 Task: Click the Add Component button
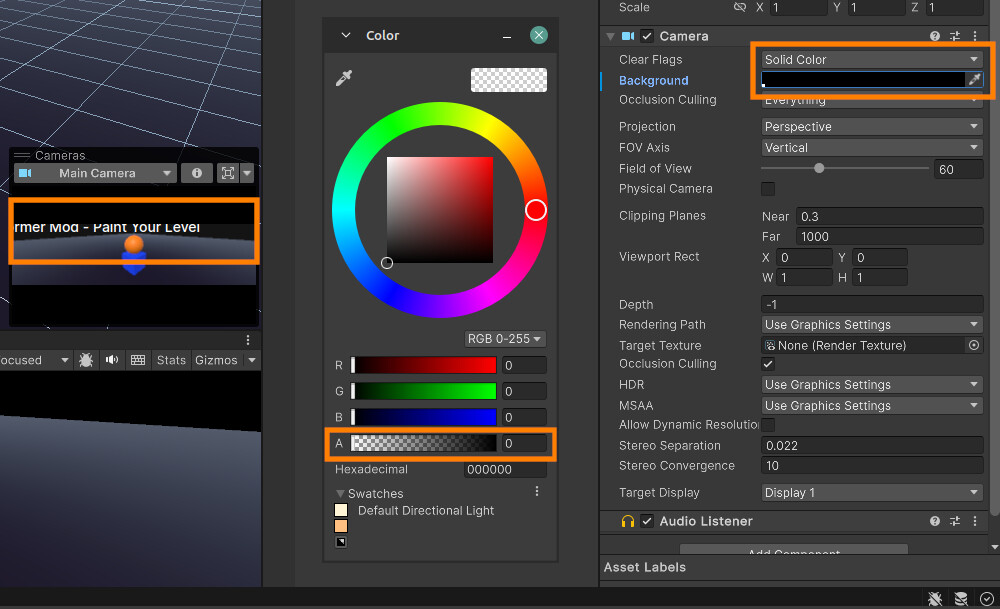(794, 549)
